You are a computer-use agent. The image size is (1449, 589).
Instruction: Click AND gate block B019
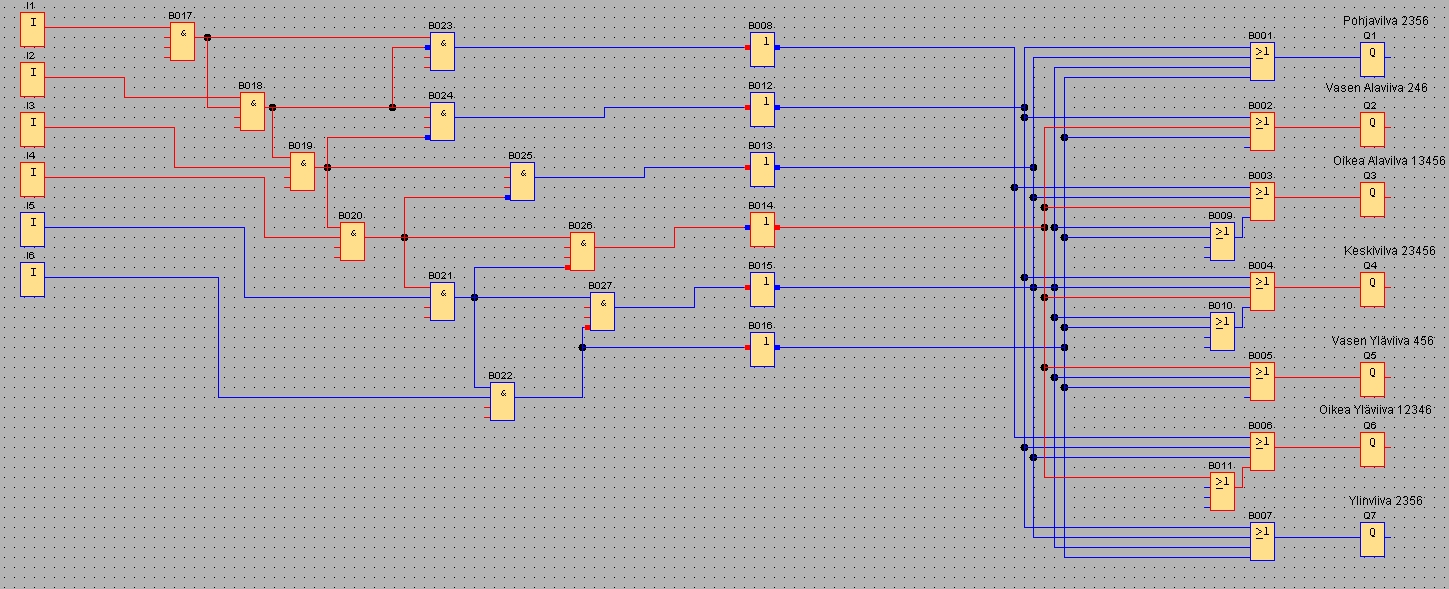tap(302, 172)
